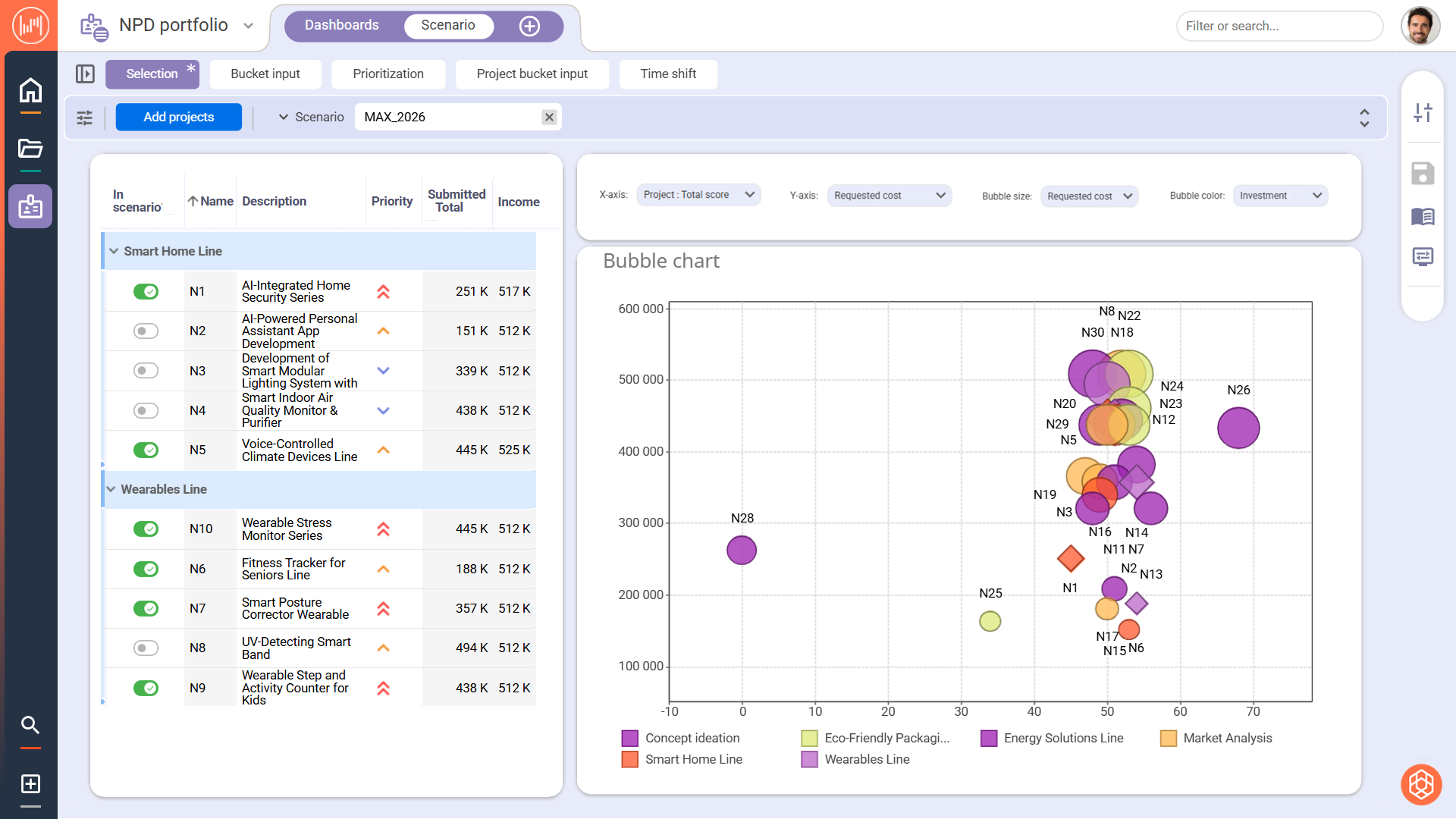Sort by Name column arrow
This screenshot has width=1456, height=819.
[193, 201]
